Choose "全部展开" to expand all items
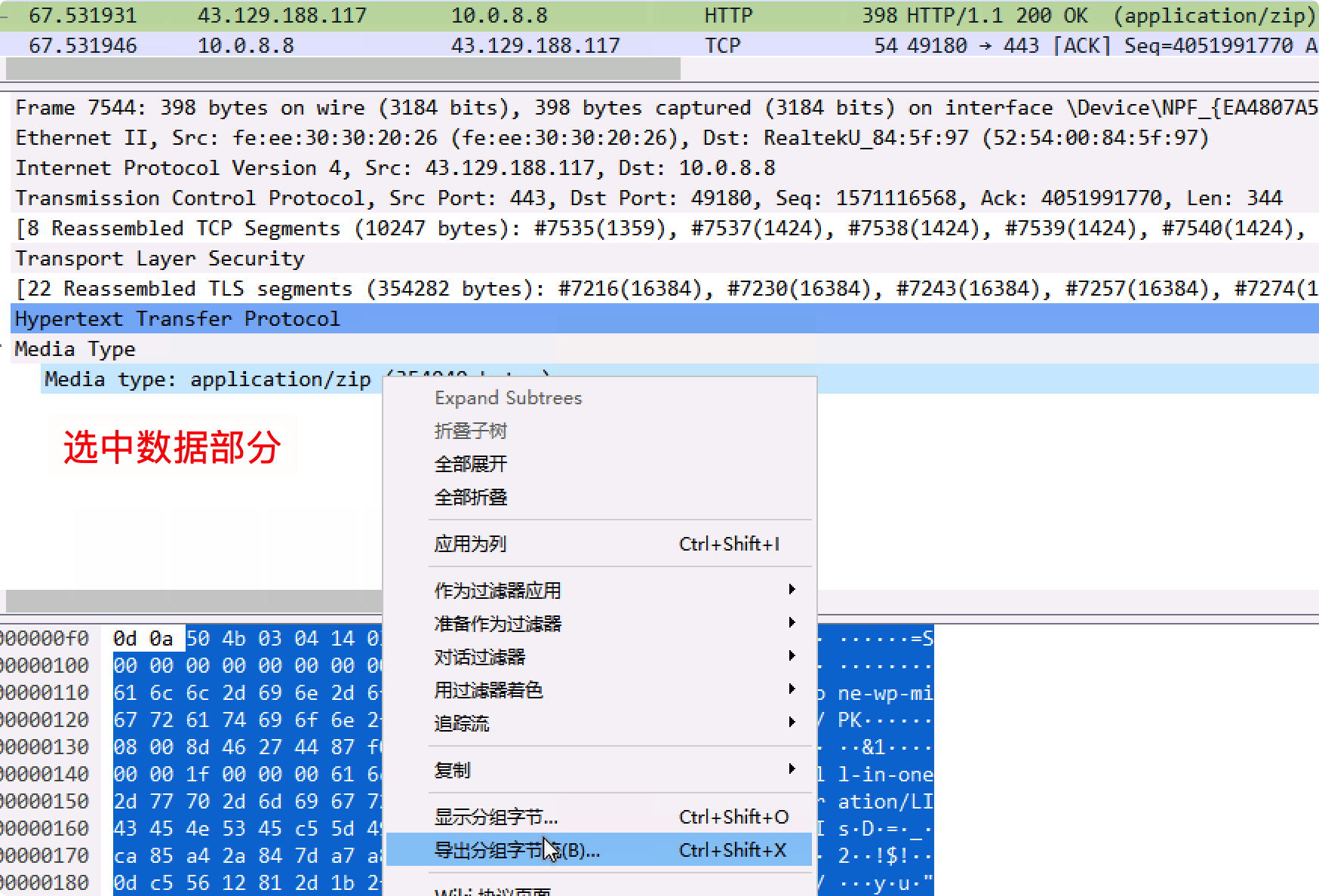This screenshot has width=1319, height=896. (469, 464)
